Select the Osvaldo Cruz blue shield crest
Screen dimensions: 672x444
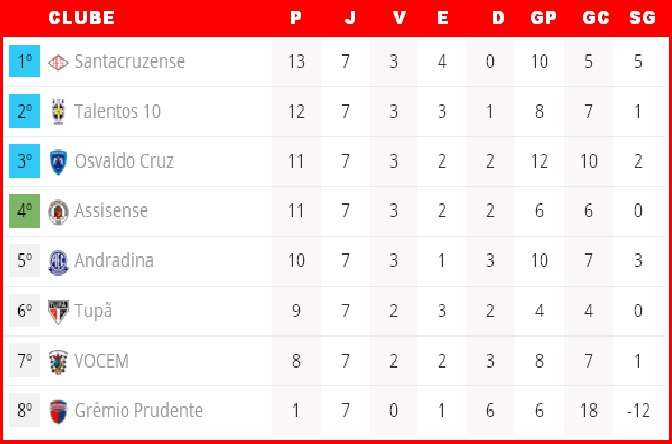click(x=58, y=162)
